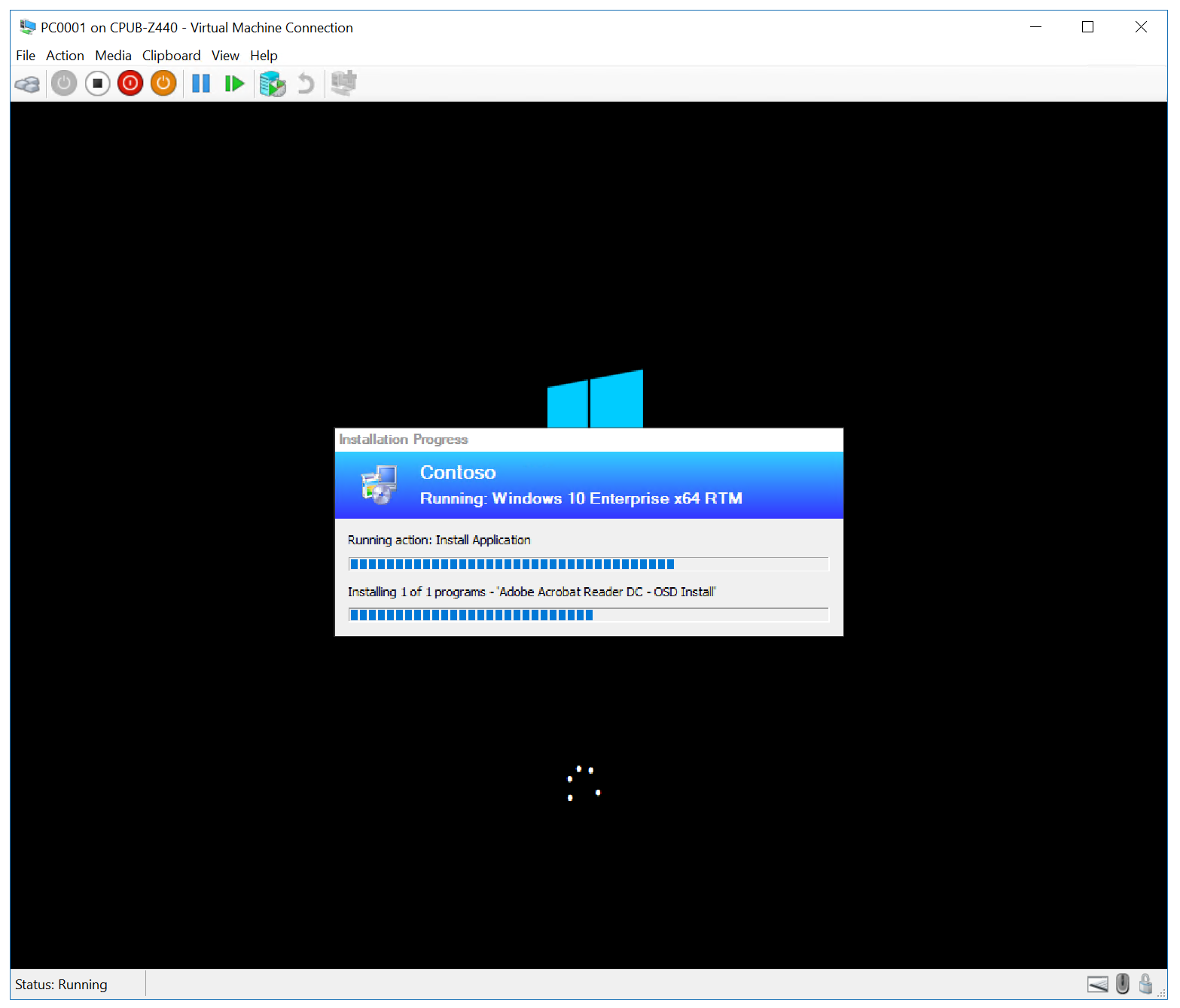Open the View menu

tap(225, 55)
